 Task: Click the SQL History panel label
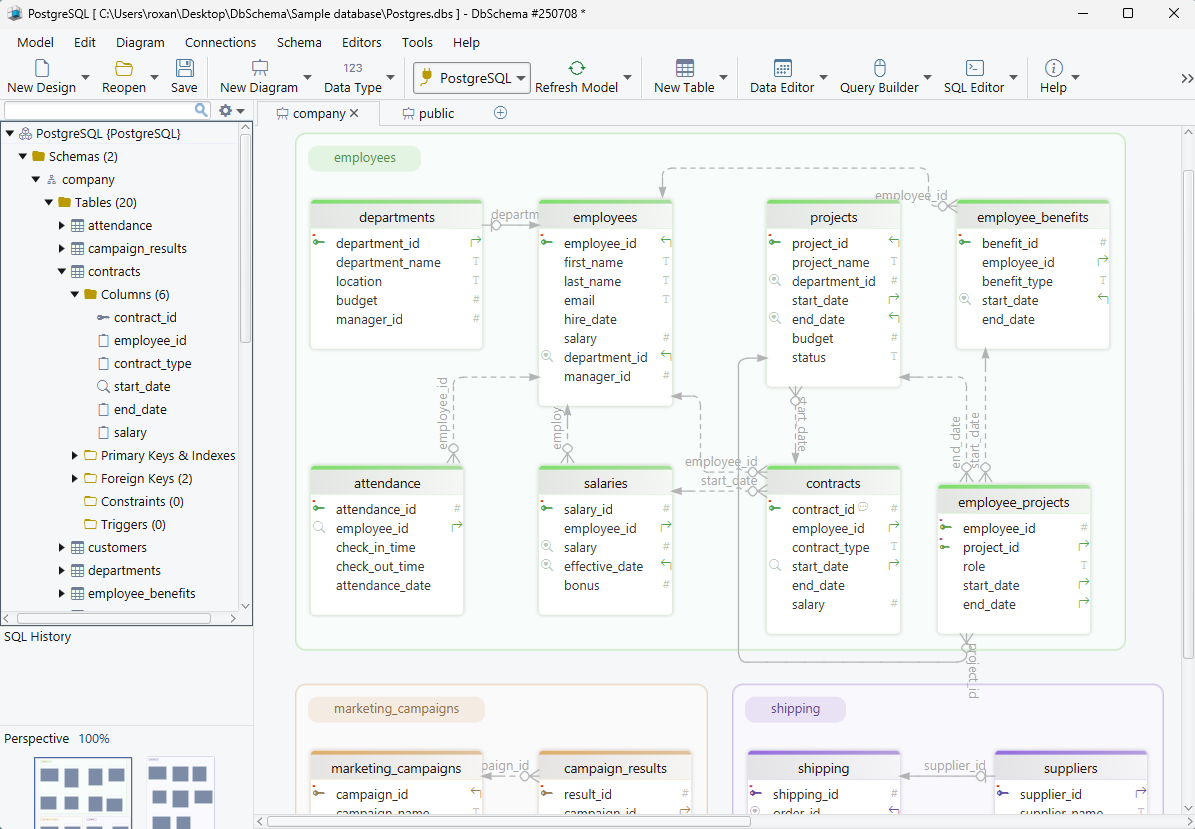pyautogui.click(x=37, y=636)
